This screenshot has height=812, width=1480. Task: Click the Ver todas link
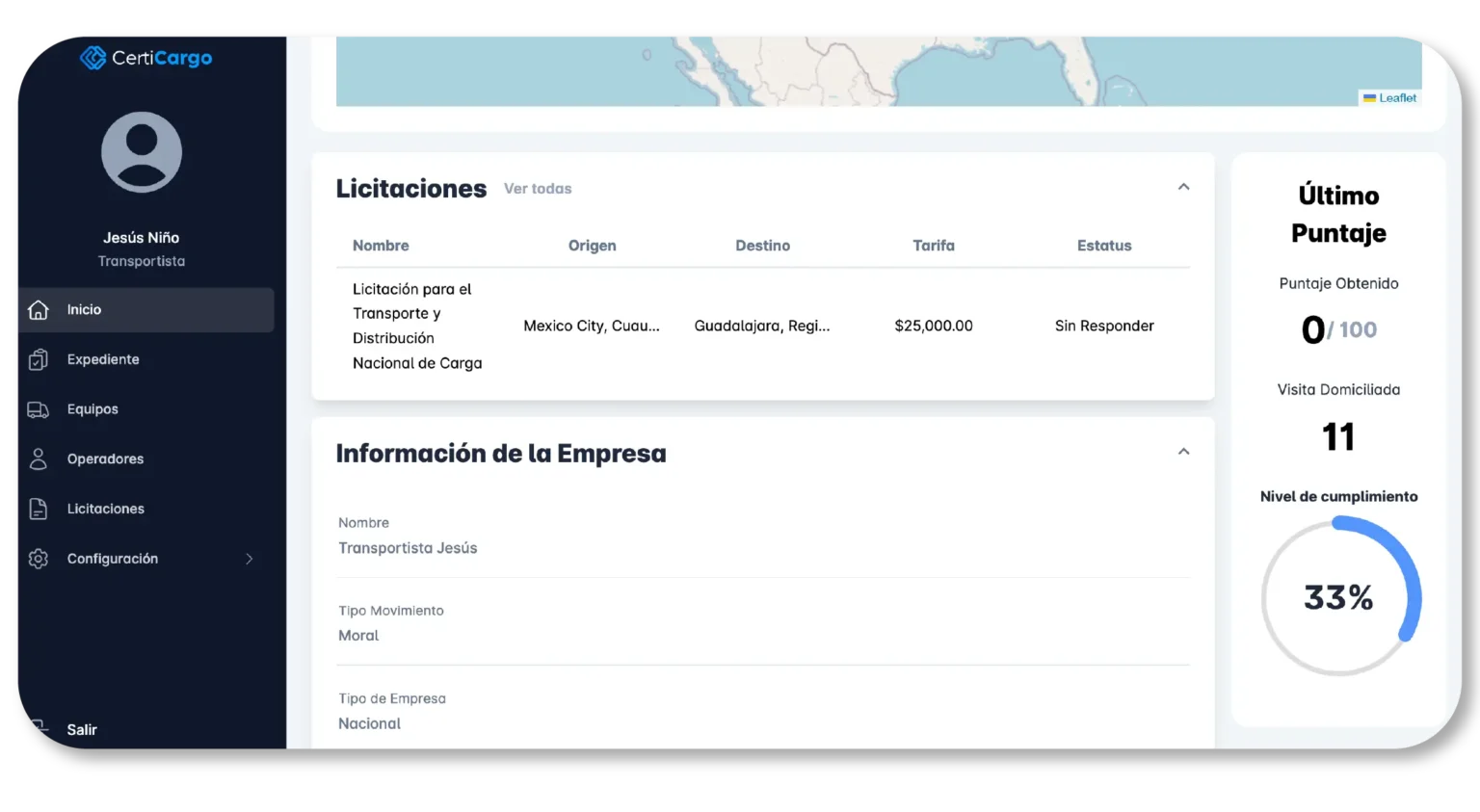[x=538, y=189]
